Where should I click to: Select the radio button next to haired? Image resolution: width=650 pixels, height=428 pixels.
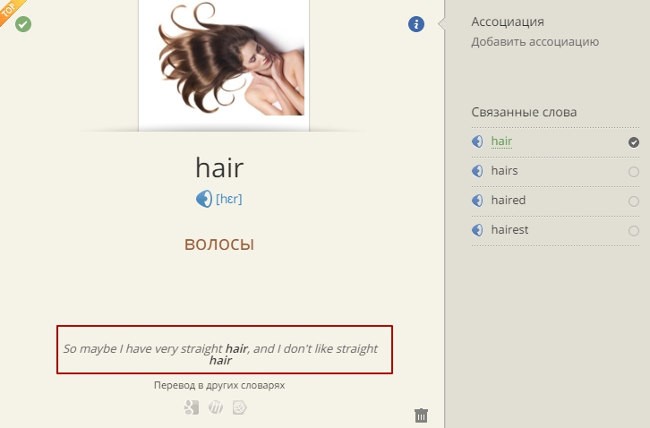coord(633,201)
